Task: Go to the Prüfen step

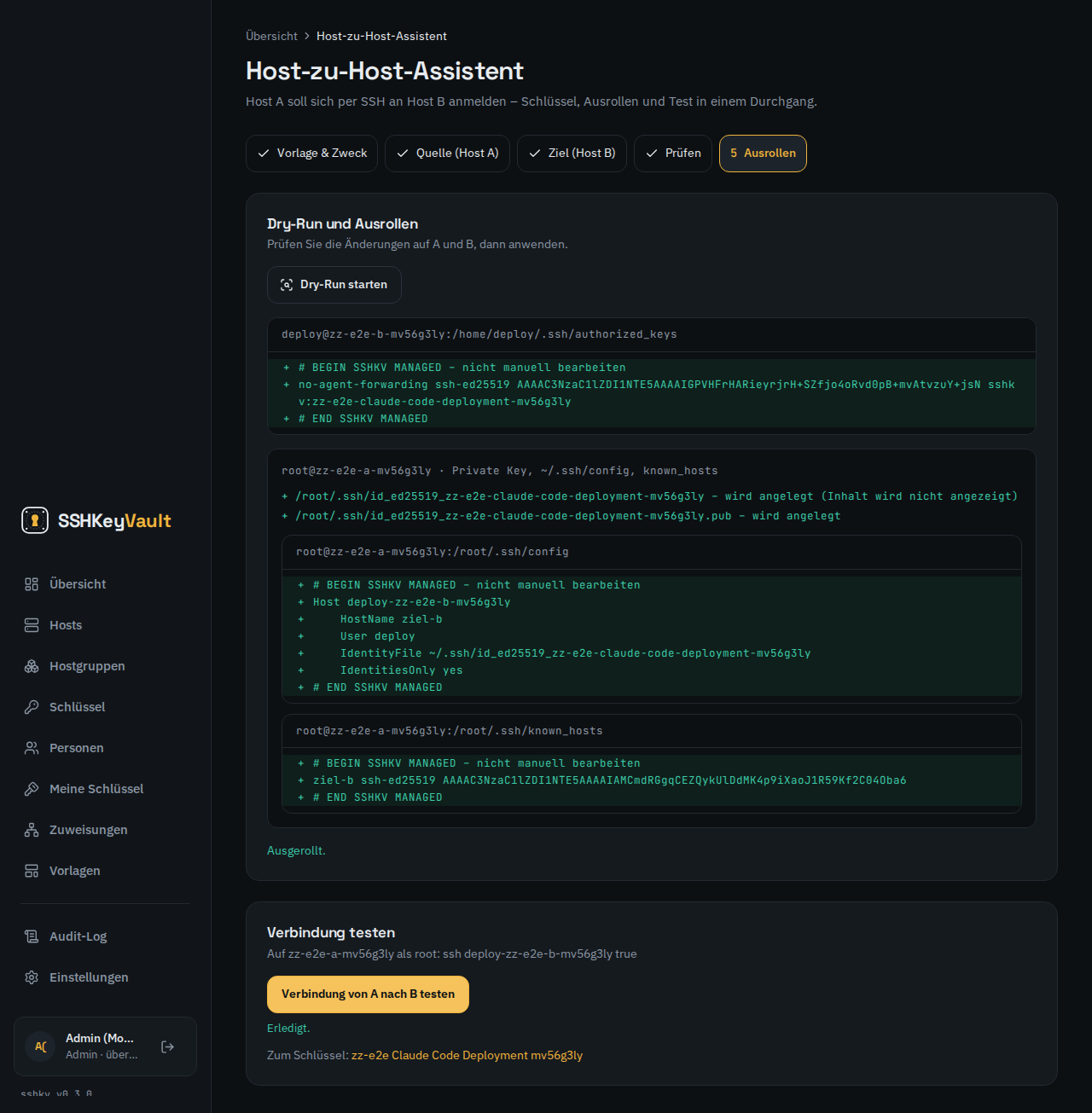Action: coord(673,154)
